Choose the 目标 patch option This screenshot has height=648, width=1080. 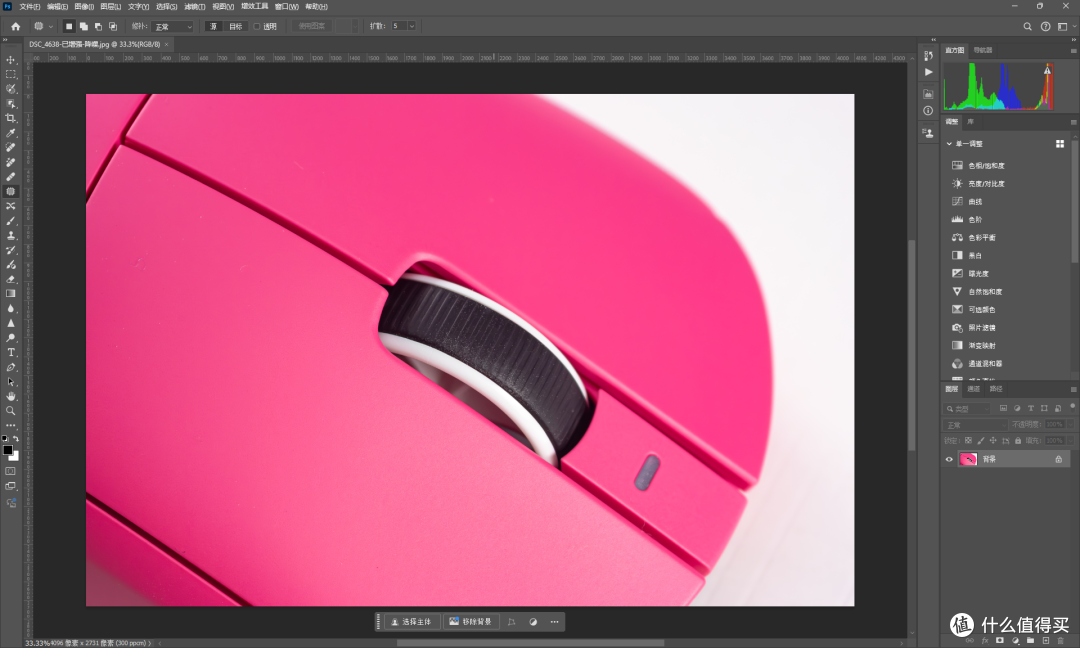tap(236, 26)
